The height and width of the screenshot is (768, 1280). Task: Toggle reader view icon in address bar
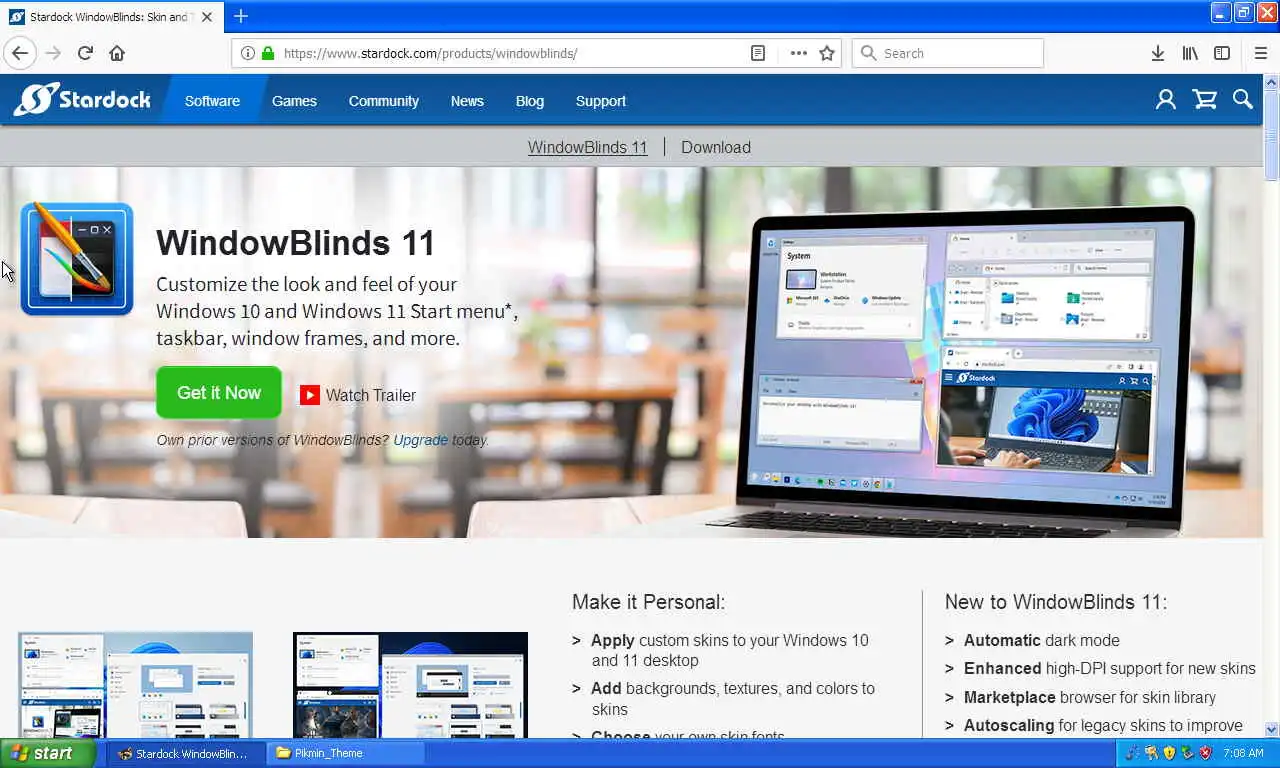759,53
